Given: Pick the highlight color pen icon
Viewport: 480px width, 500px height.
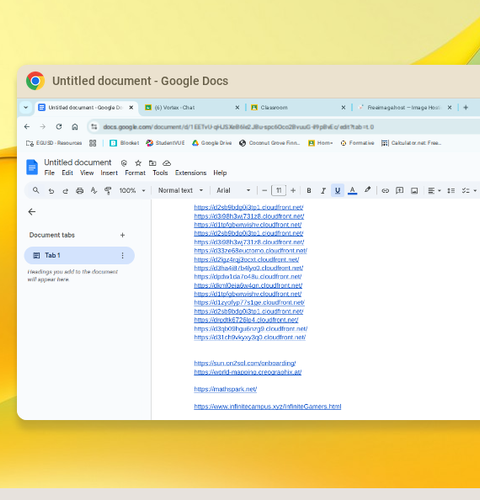Looking at the screenshot, I should click(x=367, y=190).
